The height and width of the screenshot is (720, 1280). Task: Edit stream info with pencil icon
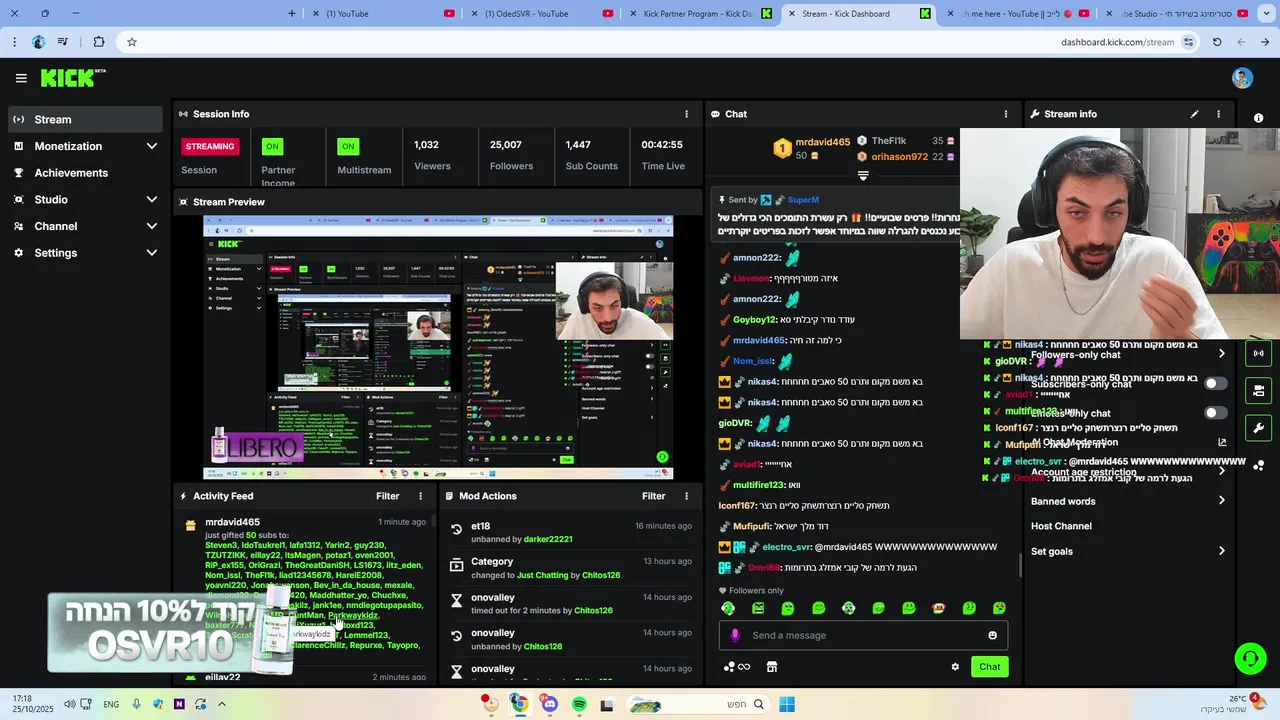(x=1194, y=114)
